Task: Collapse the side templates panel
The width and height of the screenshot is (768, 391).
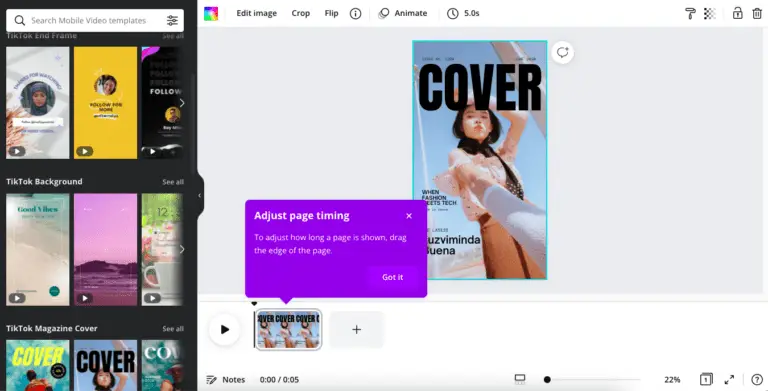Action: click(199, 196)
